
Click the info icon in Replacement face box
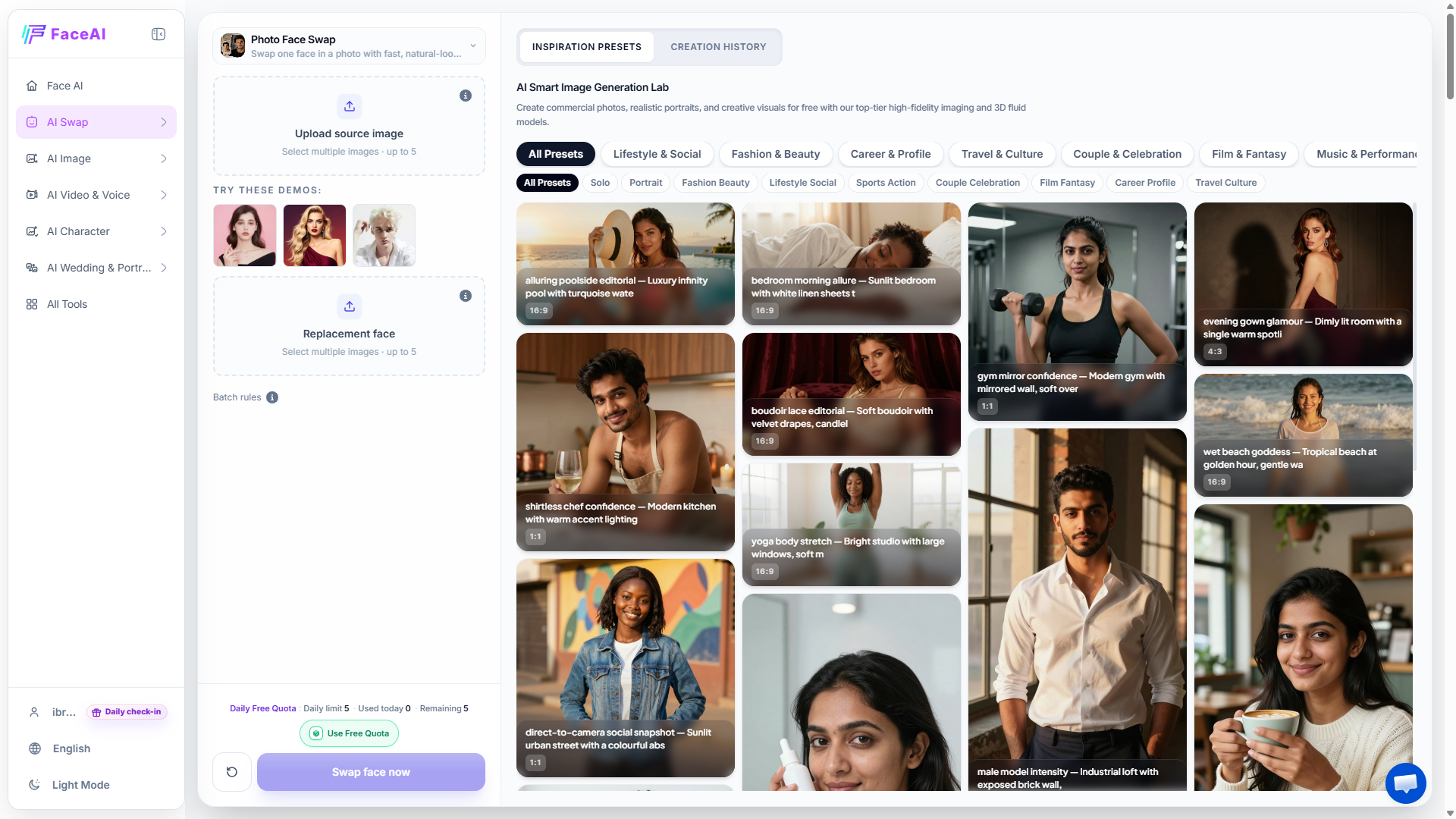coord(466,296)
